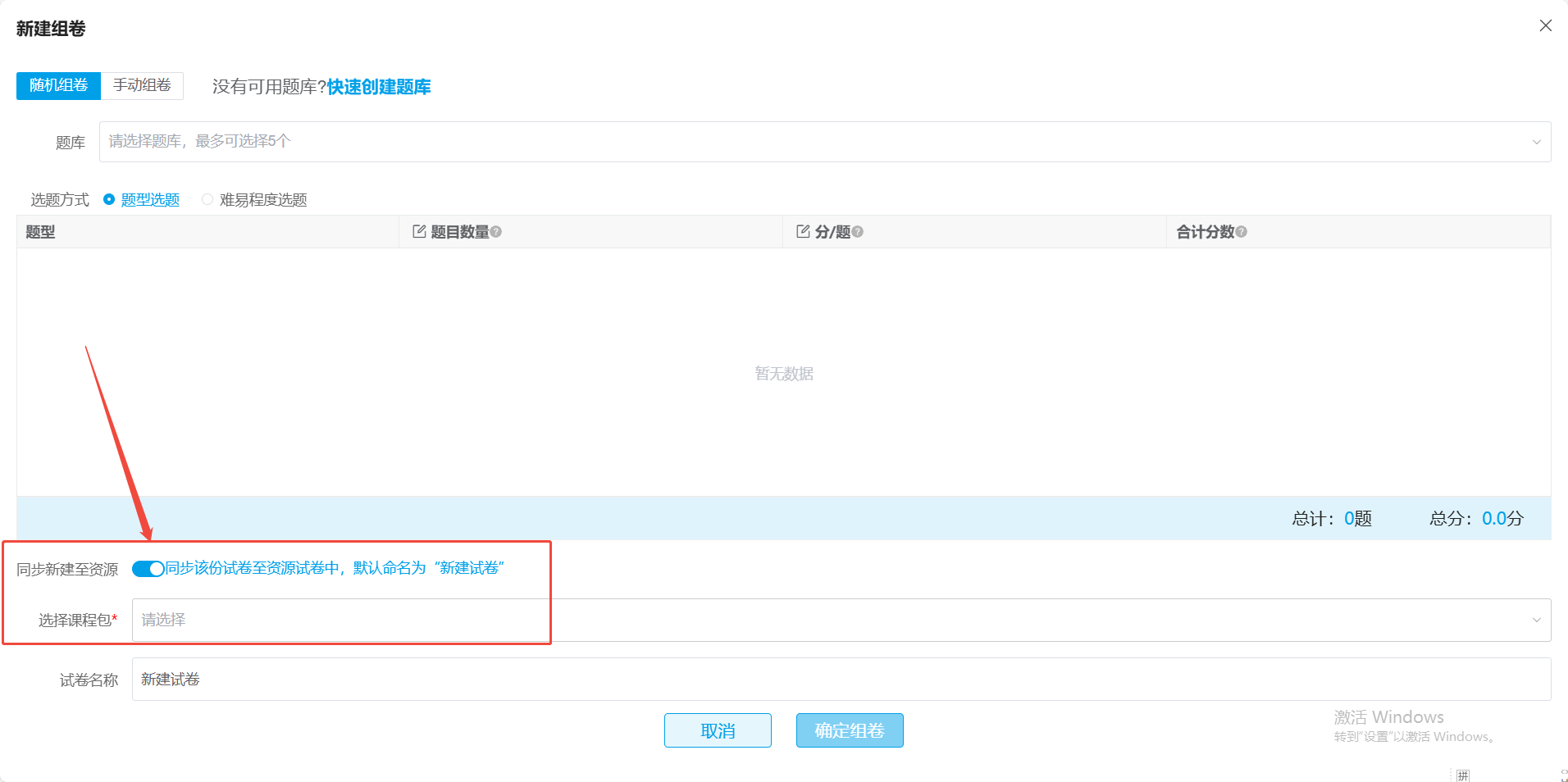
Task: Click the edit icon beside 分/题
Action: click(803, 231)
